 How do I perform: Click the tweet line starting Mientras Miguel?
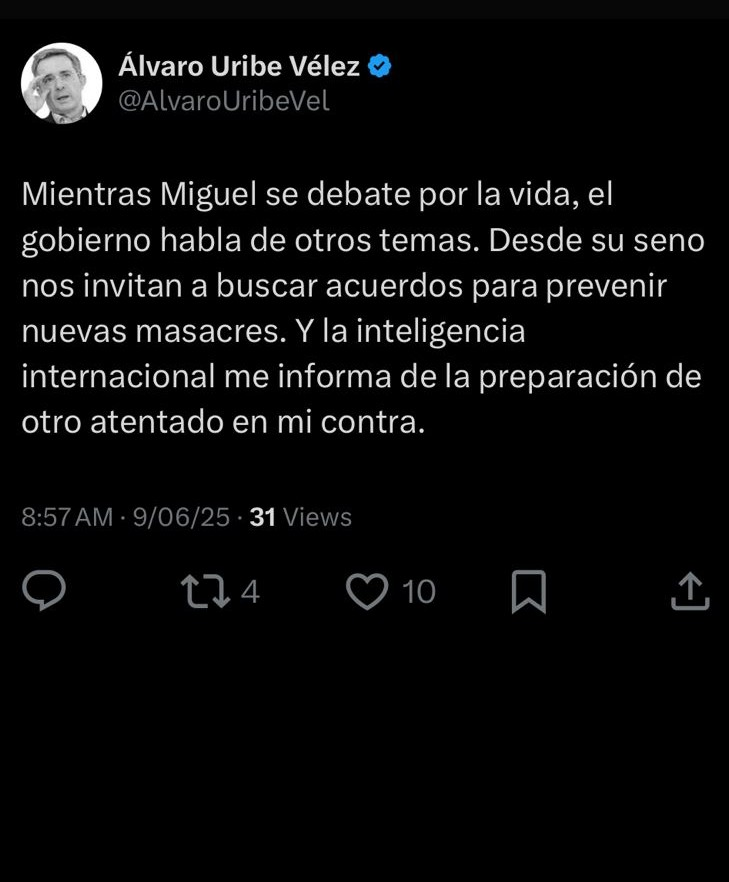click(317, 195)
